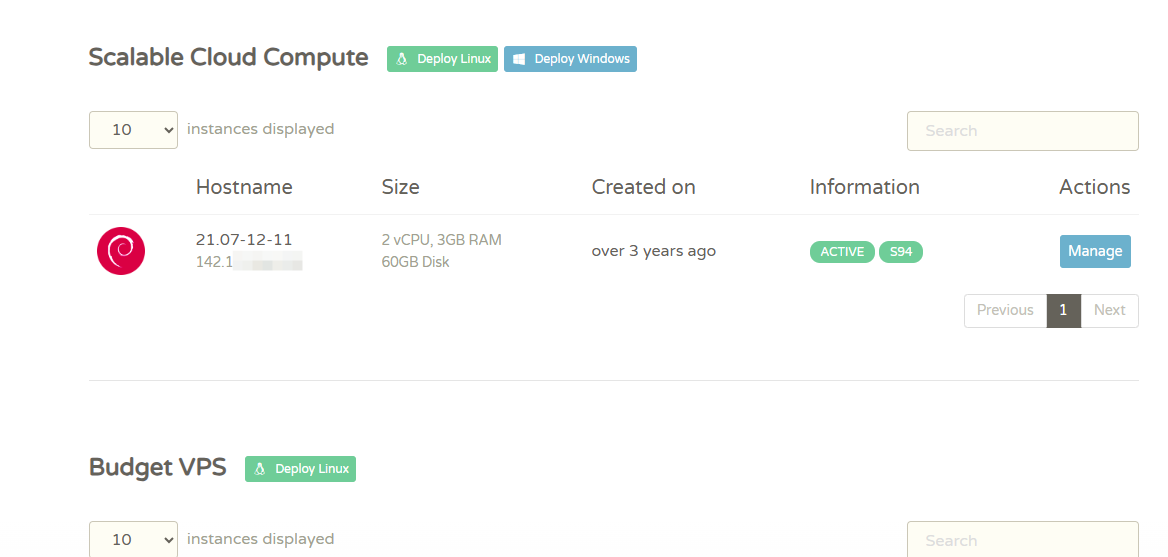Click the instance IP address starting 142.1
This screenshot has width=1168, height=557.
point(249,262)
